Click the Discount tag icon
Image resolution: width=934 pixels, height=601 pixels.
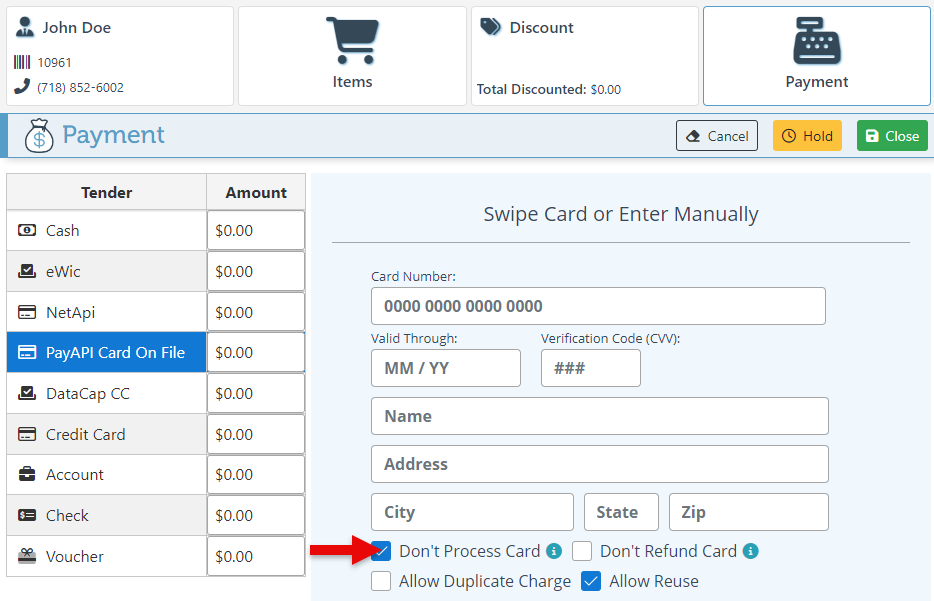click(490, 27)
